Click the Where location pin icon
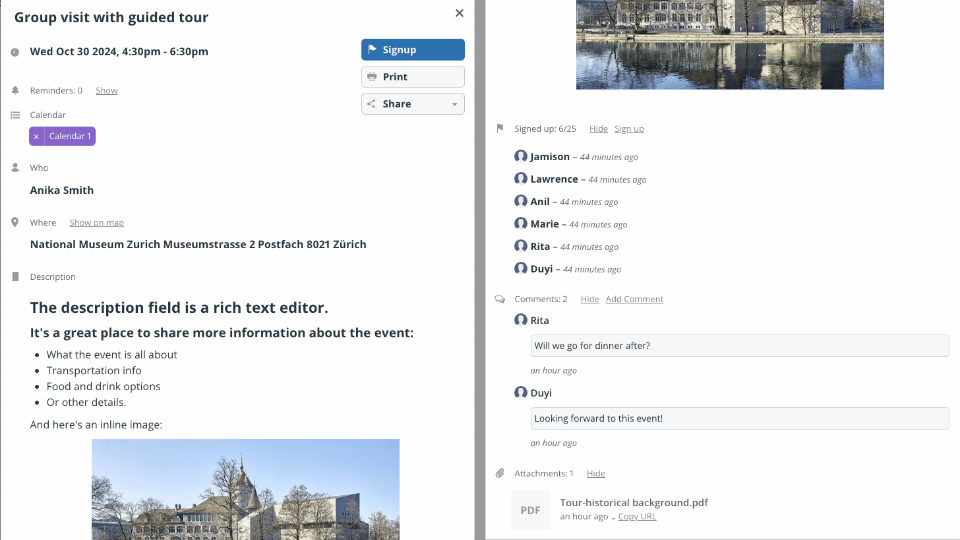 pos(15,222)
